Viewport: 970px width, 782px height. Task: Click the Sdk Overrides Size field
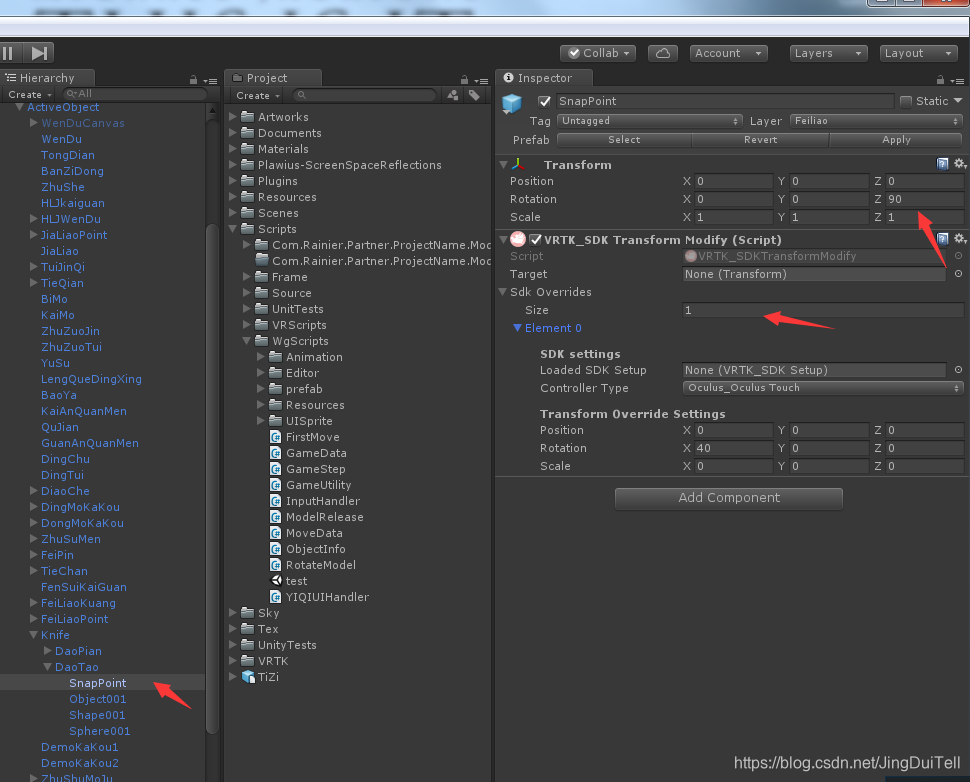tap(823, 310)
